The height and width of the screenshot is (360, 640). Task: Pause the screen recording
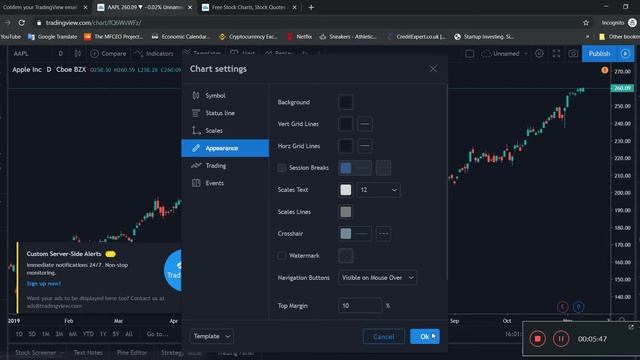pyautogui.click(x=561, y=339)
